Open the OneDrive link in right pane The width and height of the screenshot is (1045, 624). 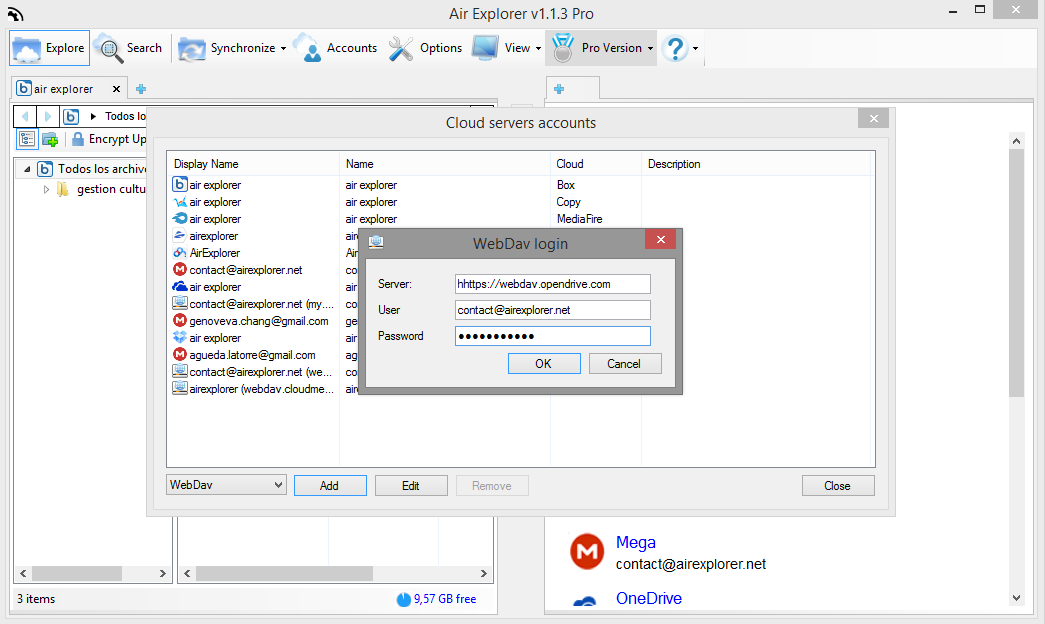pos(648,598)
